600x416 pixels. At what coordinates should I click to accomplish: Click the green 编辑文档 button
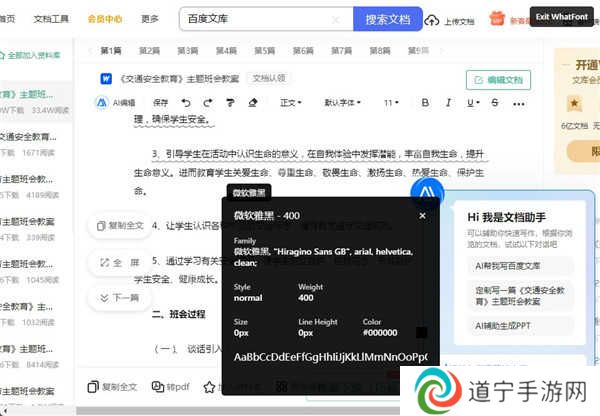[x=498, y=80]
